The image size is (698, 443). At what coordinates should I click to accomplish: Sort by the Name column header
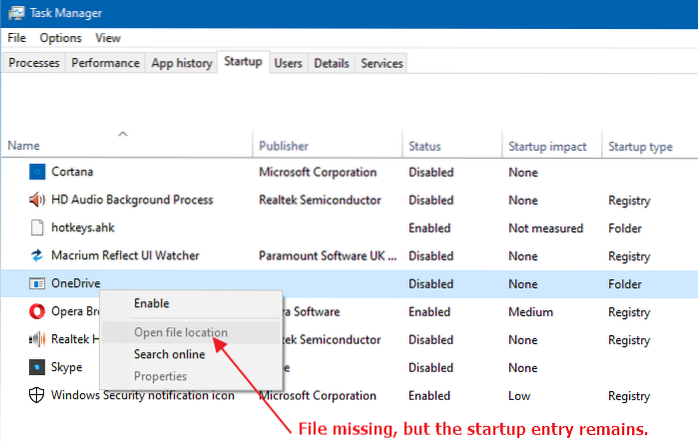coord(24,146)
